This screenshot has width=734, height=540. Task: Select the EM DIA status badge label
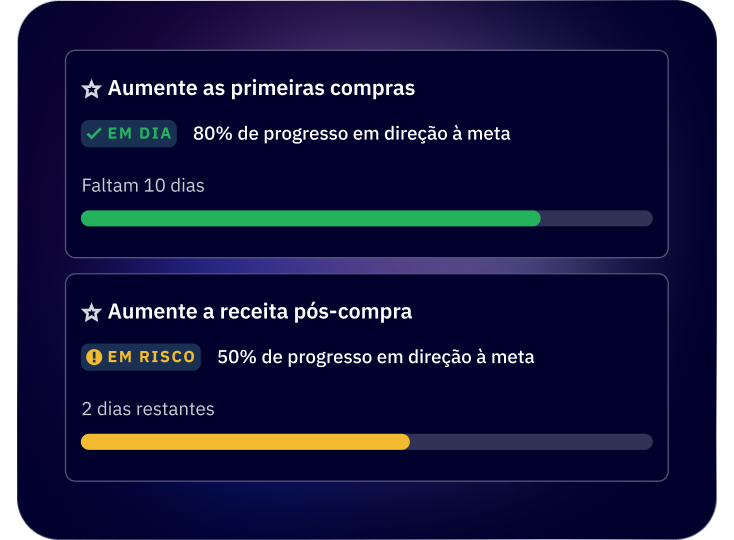[140, 133]
